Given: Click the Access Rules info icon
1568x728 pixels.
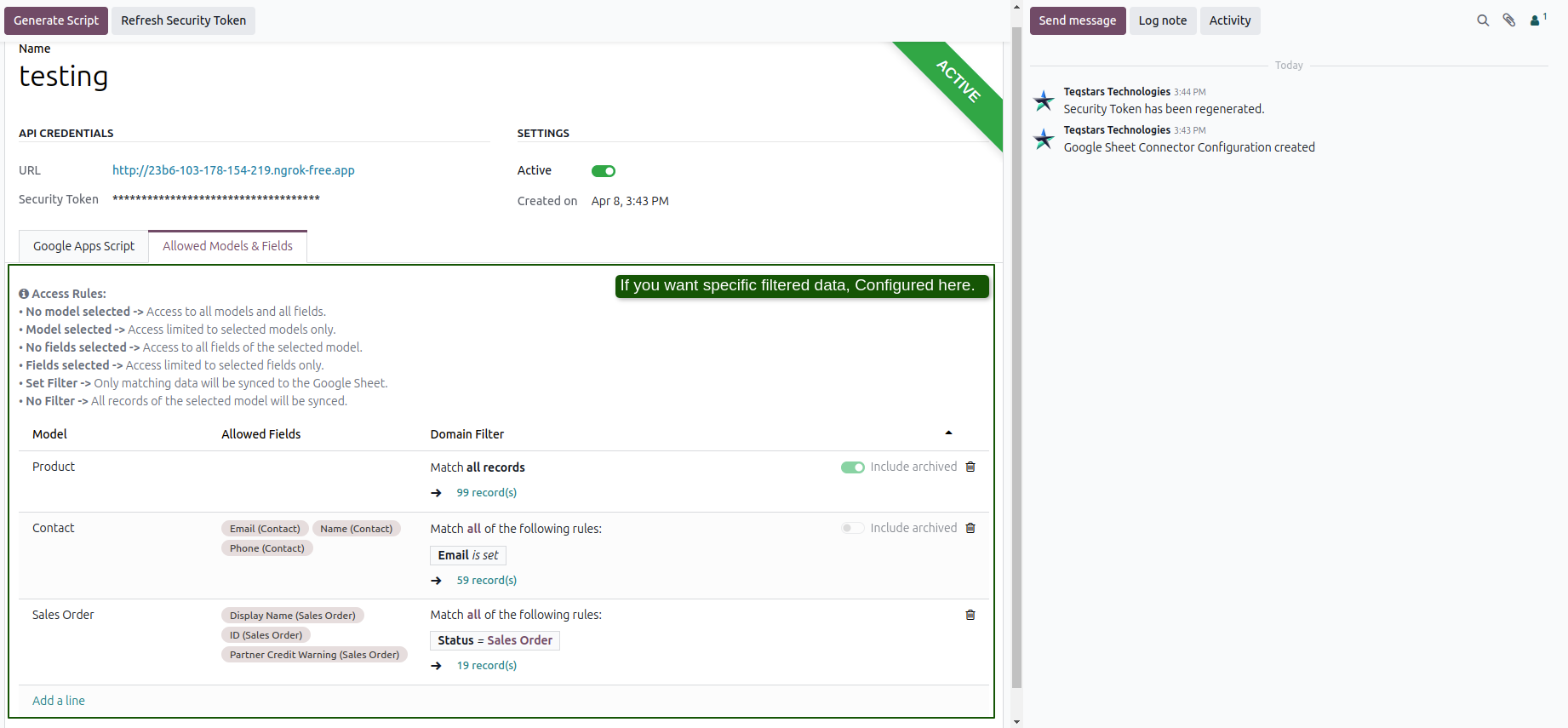Looking at the screenshot, I should pos(24,294).
